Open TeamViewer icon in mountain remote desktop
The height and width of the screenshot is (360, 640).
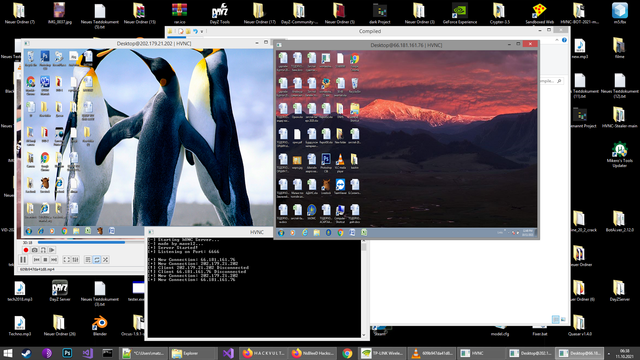[x=340, y=188]
